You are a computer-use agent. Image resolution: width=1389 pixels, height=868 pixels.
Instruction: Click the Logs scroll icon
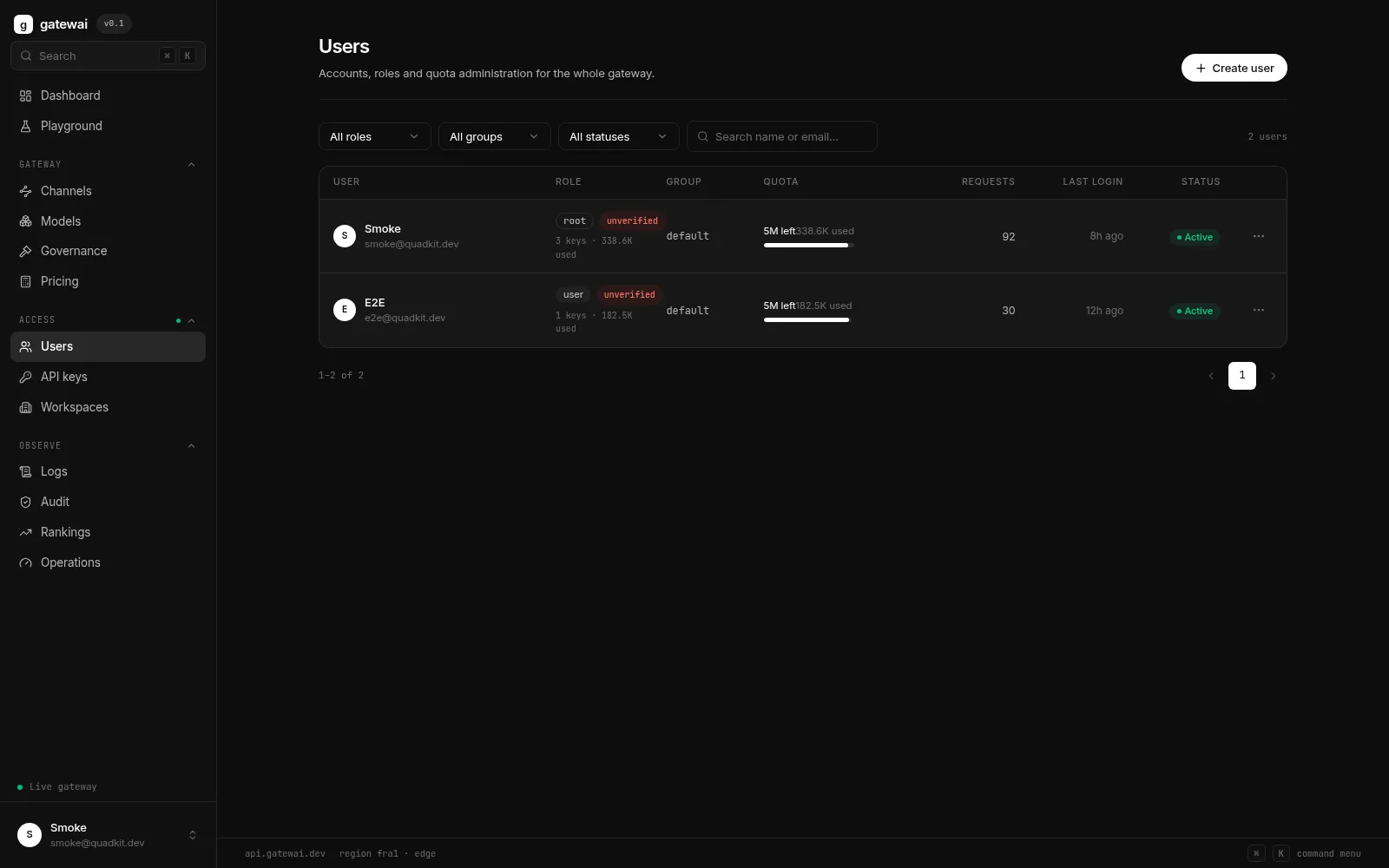pos(26,471)
